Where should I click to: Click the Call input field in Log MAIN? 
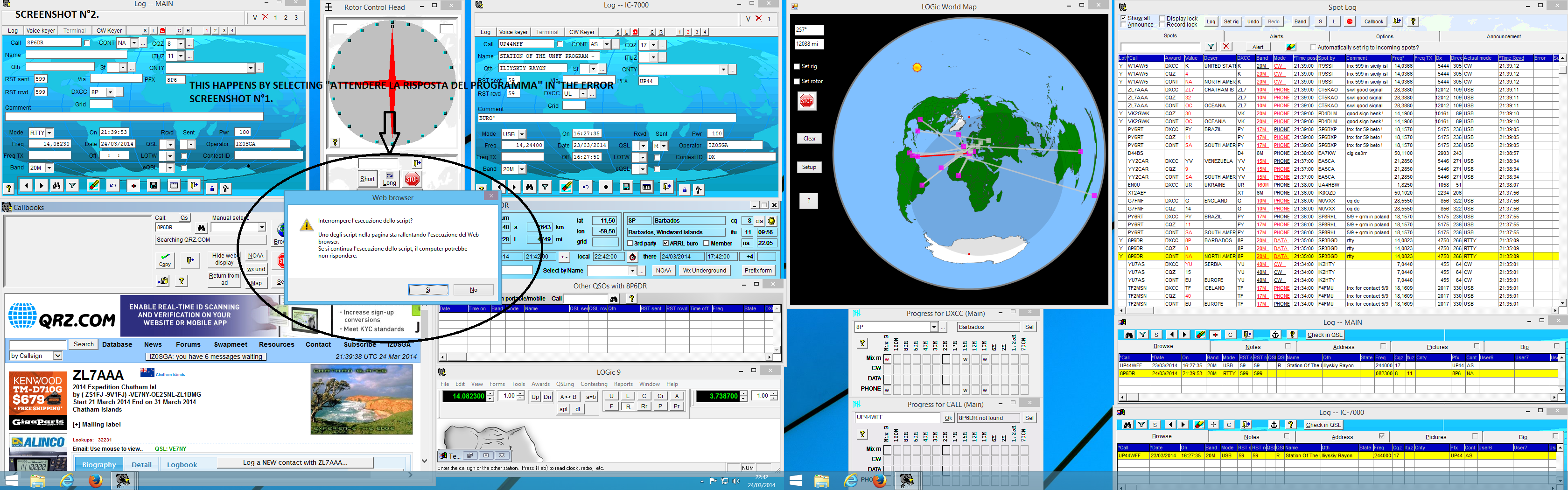coord(54,42)
